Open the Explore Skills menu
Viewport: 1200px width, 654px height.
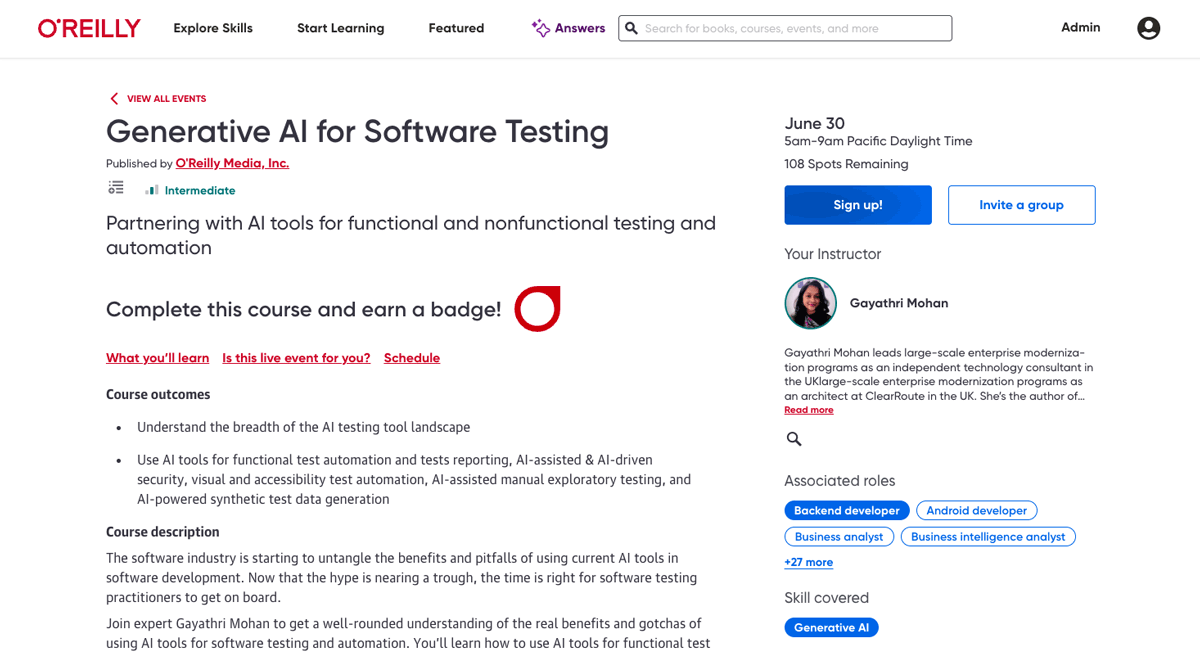[213, 28]
